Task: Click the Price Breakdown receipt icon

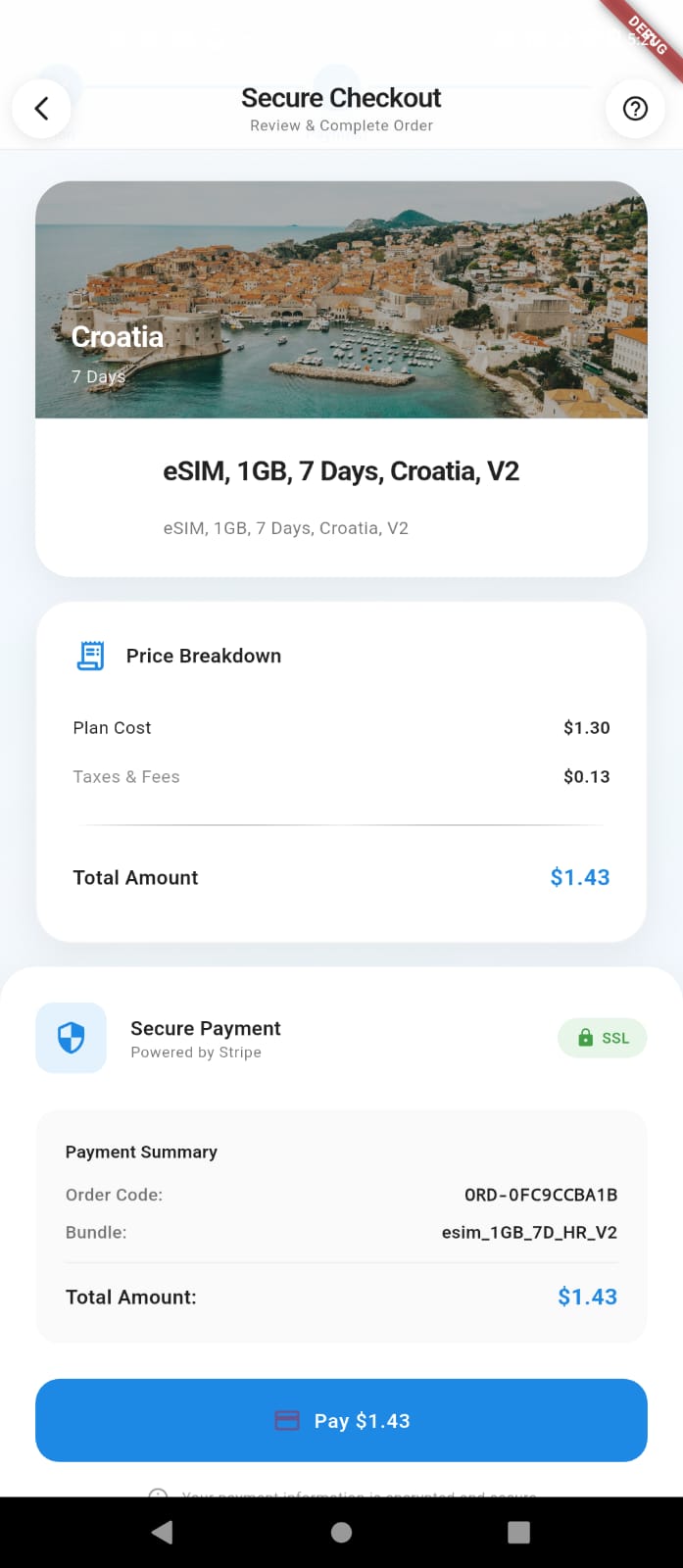Action: pos(90,656)
